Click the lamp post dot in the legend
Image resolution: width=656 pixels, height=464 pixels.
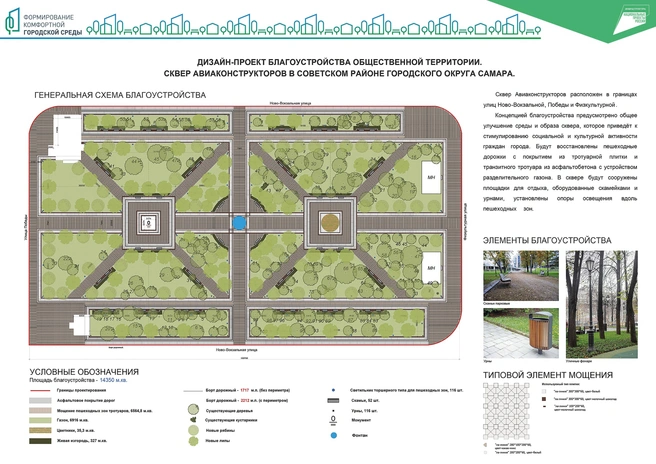tap(333, 390)
